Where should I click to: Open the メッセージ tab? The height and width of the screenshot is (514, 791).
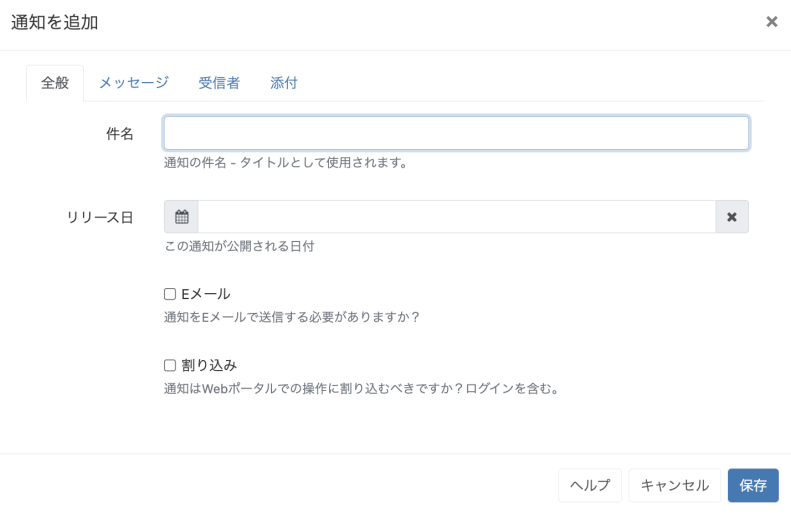pyautogui.click(x=134, y=83)
